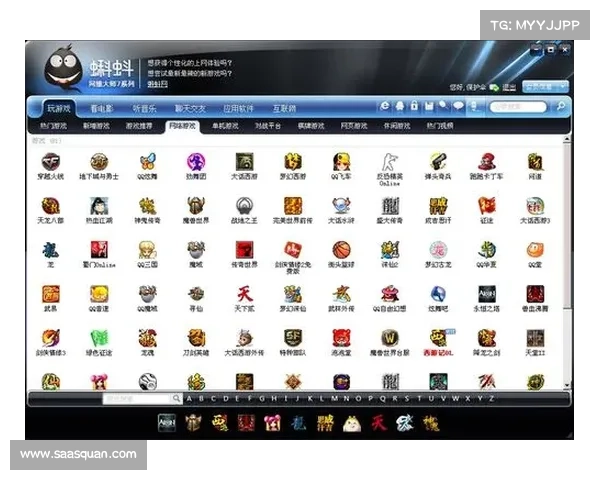The height and width of the screenshot is (480, 600).
Task: Expand the blue dropdown next to 退出
Action: (545, 87)
